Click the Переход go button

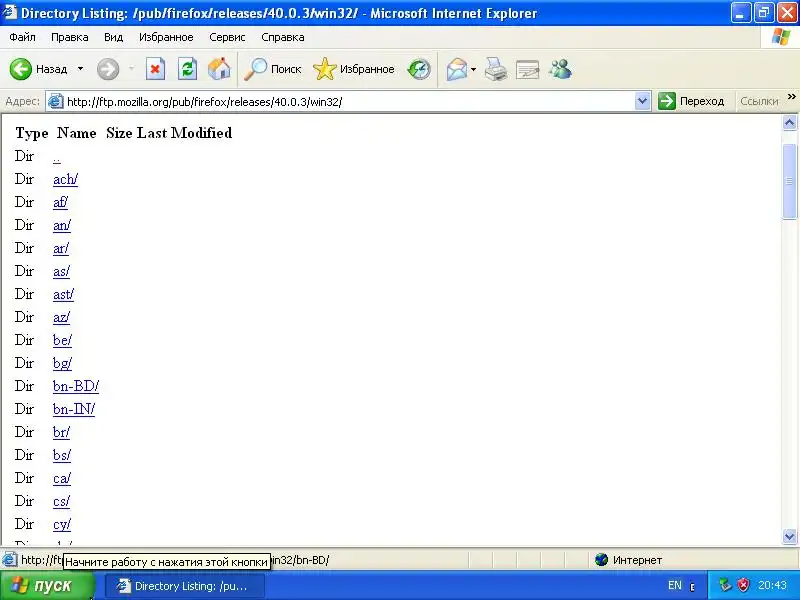pyautogui.click(x=691, y=101)
